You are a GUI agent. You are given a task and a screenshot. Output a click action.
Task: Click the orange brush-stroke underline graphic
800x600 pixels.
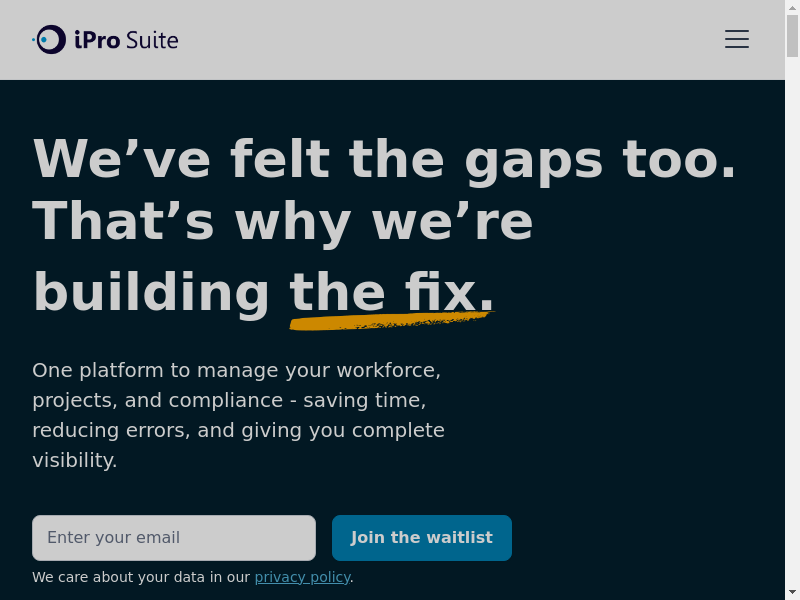coord(390,321)
